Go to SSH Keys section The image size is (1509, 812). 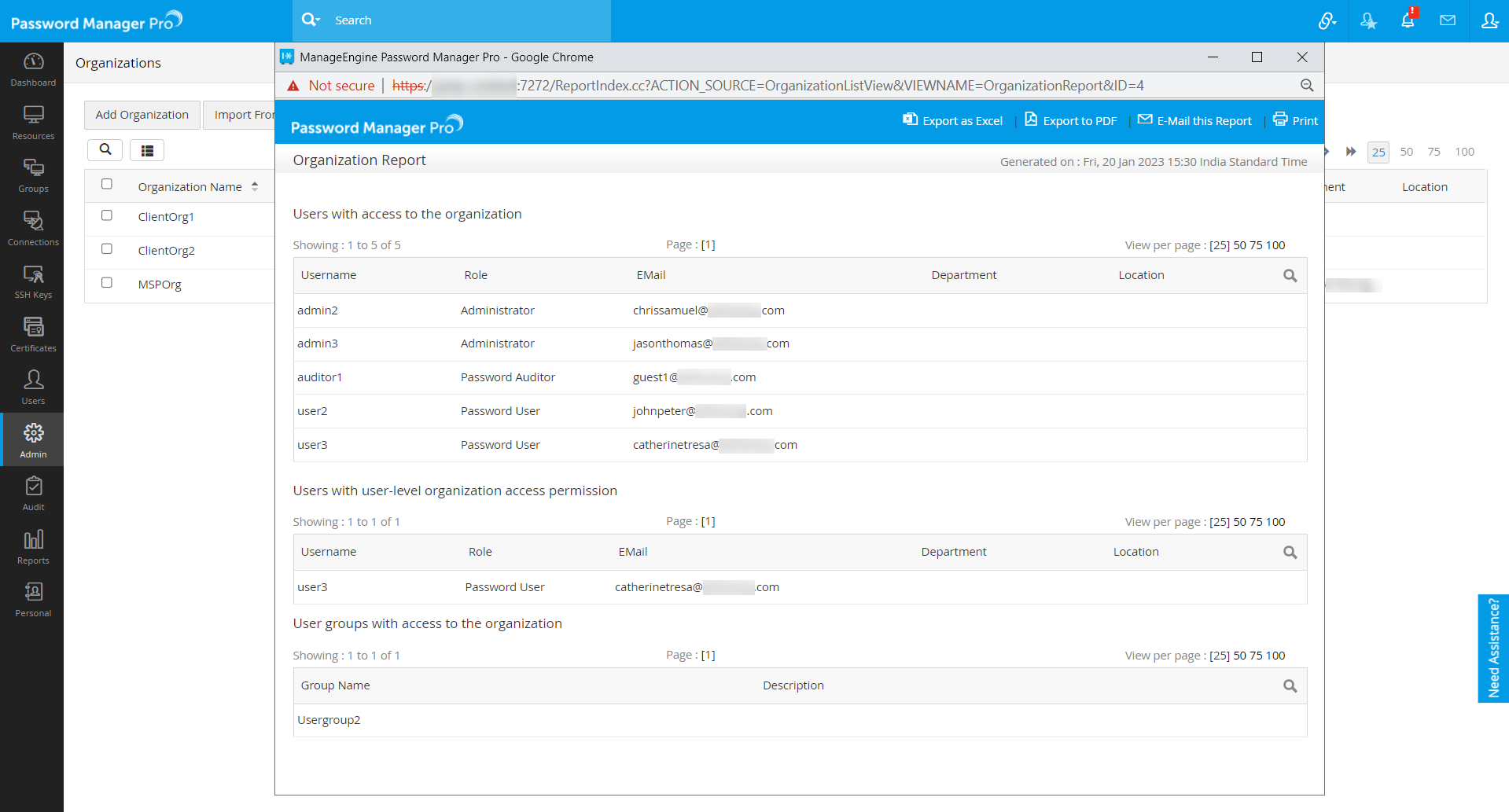click(x=33, y=281)
